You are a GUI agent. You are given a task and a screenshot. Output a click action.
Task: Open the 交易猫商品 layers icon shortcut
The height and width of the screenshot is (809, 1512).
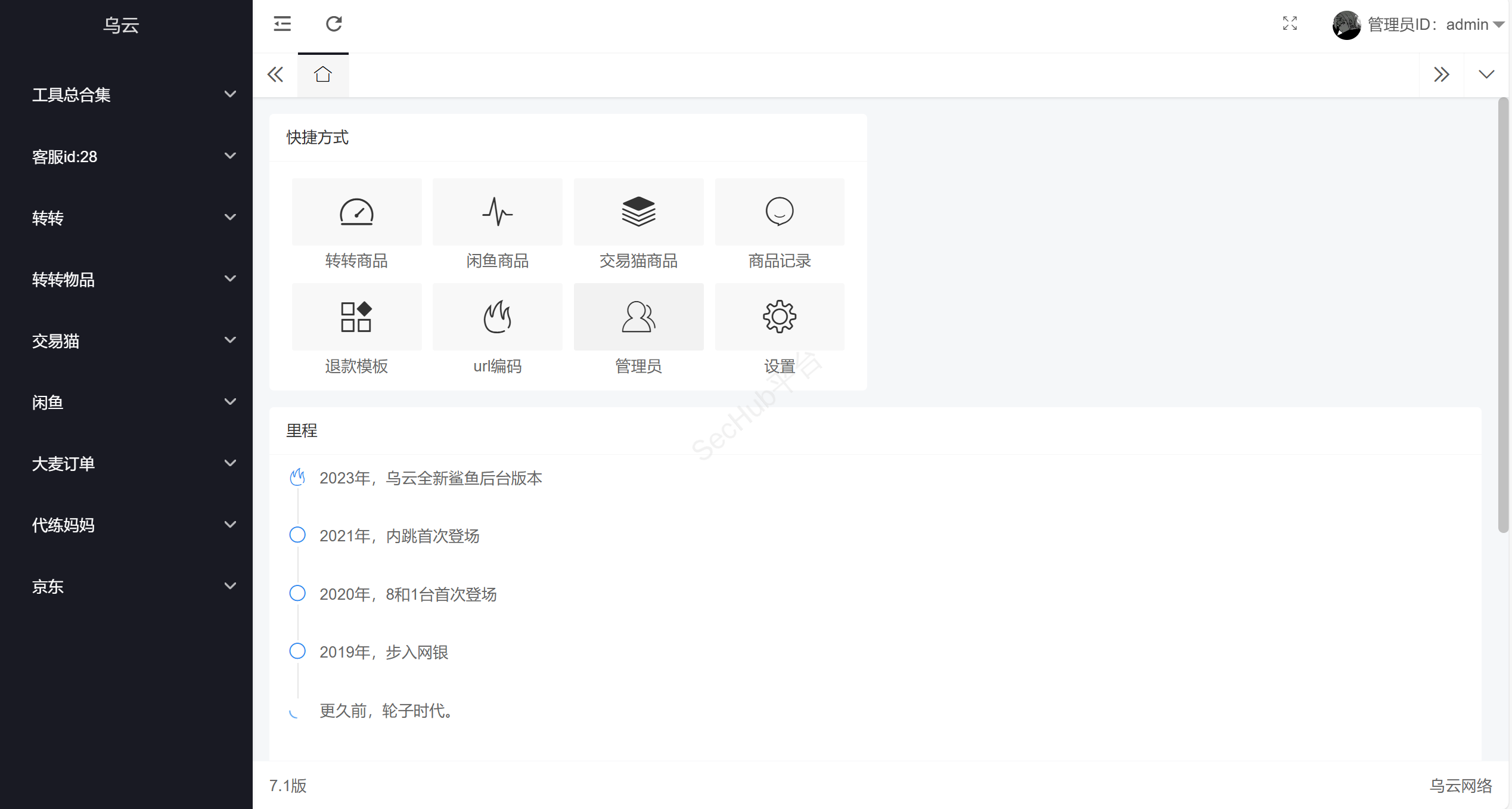pyautogui.click(x=638, y=212)
